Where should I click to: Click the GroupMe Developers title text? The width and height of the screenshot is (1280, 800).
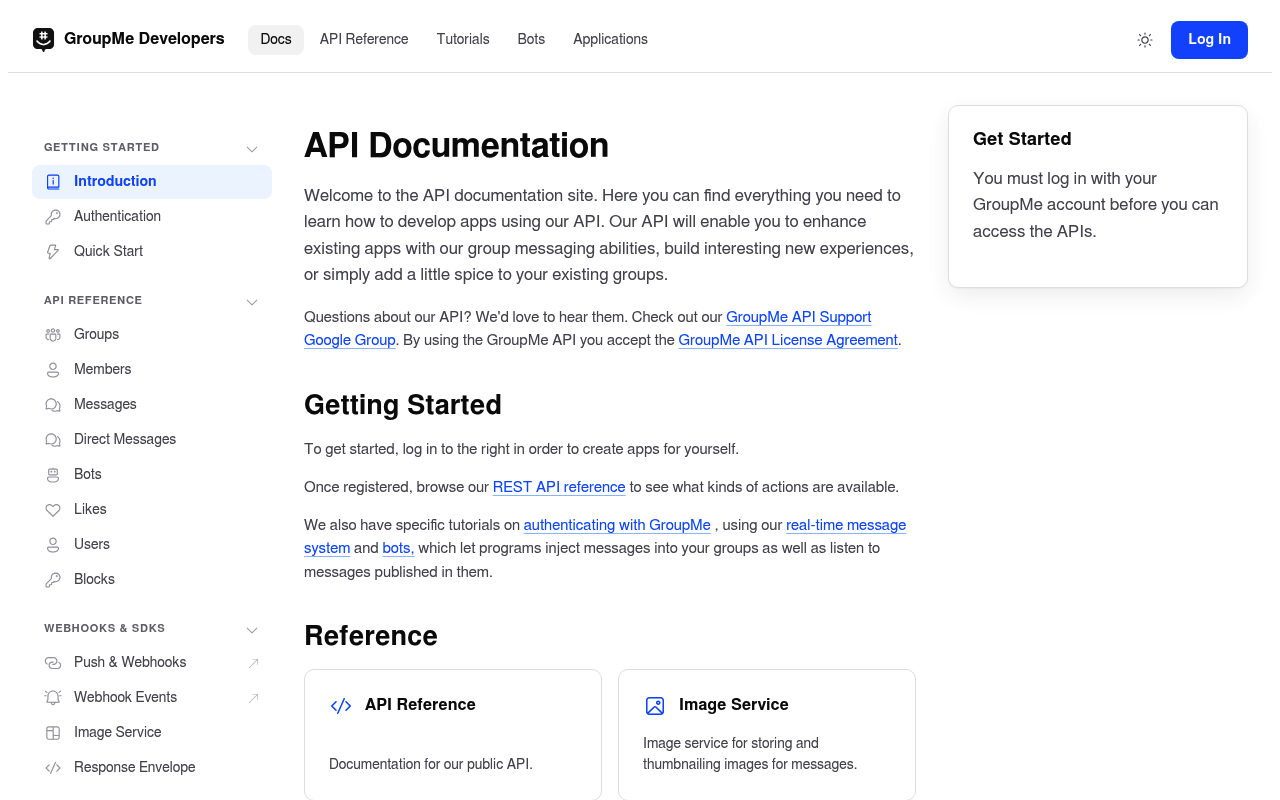(144, 39)
